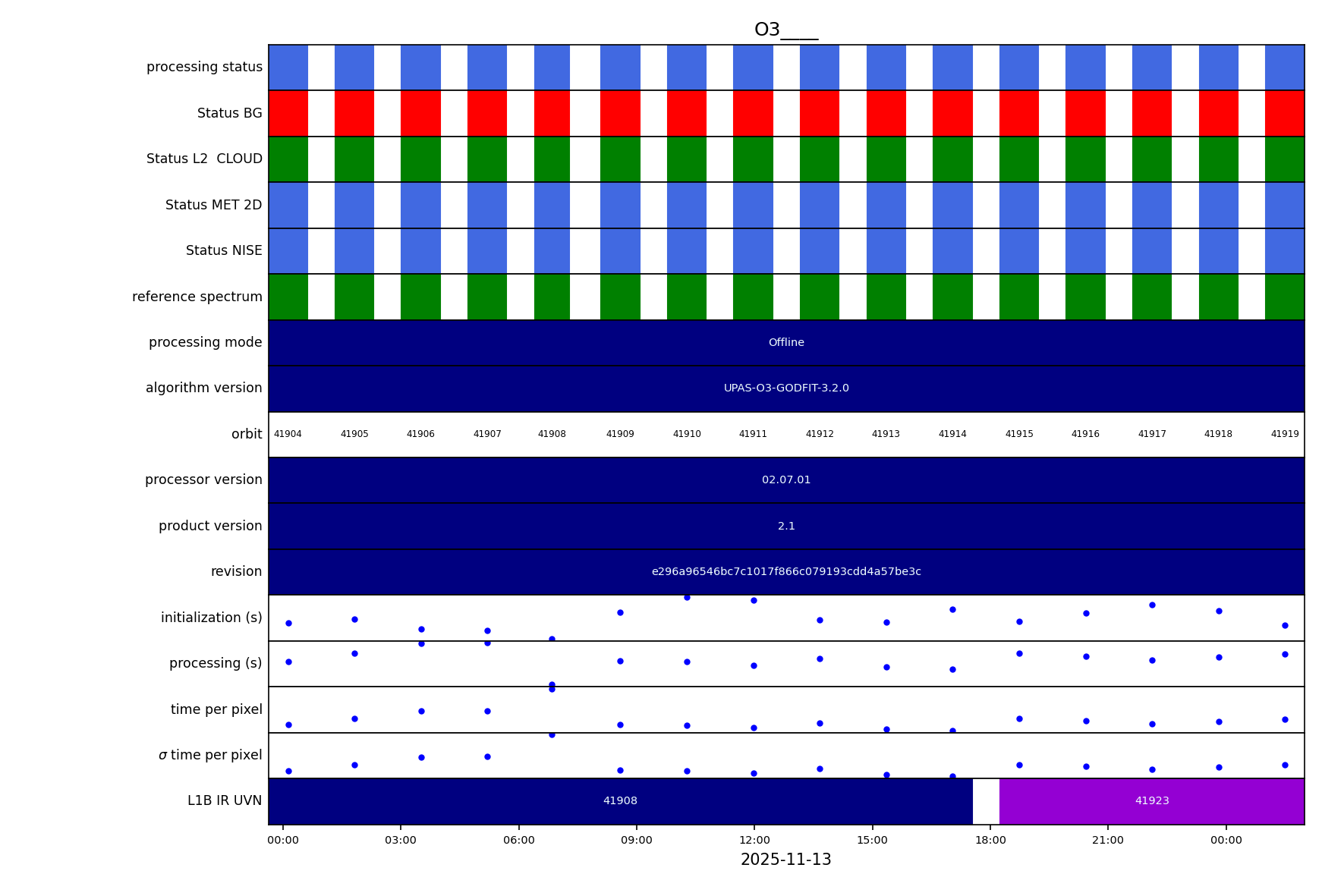
Task: Click the revision hash text
Action: coord(785,572)
